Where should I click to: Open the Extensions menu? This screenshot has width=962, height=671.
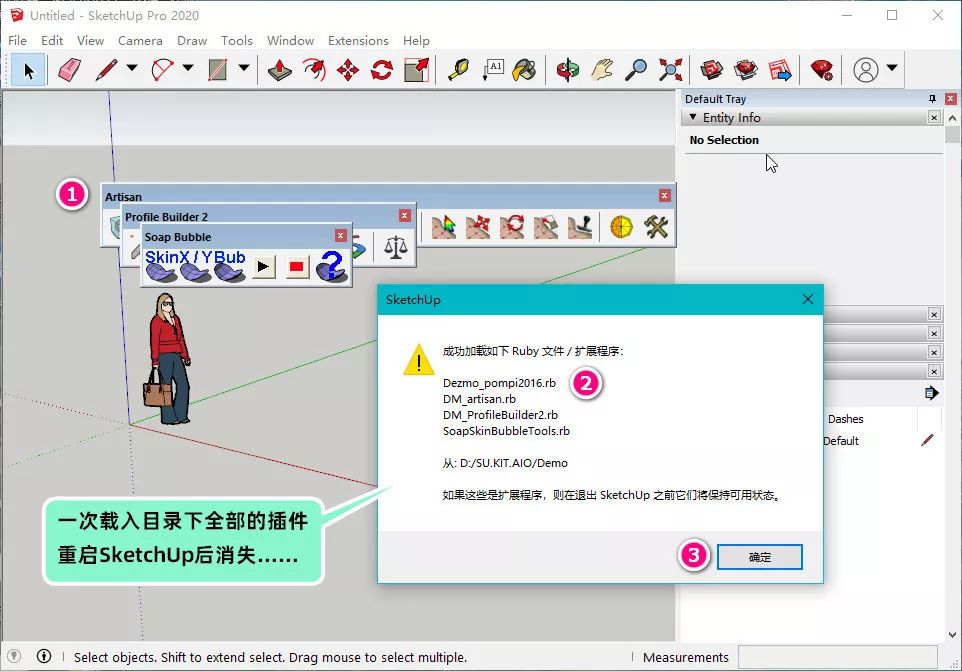[x=358, y=41]
